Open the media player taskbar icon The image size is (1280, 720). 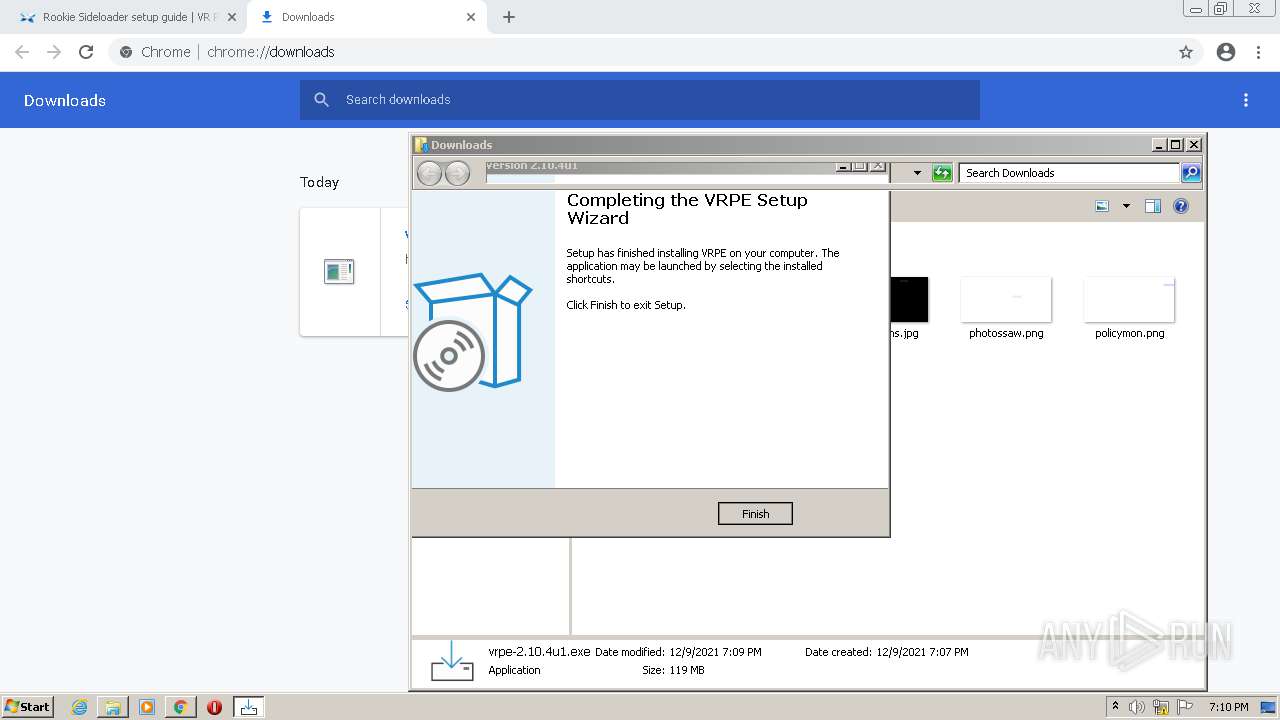(147, 707)
